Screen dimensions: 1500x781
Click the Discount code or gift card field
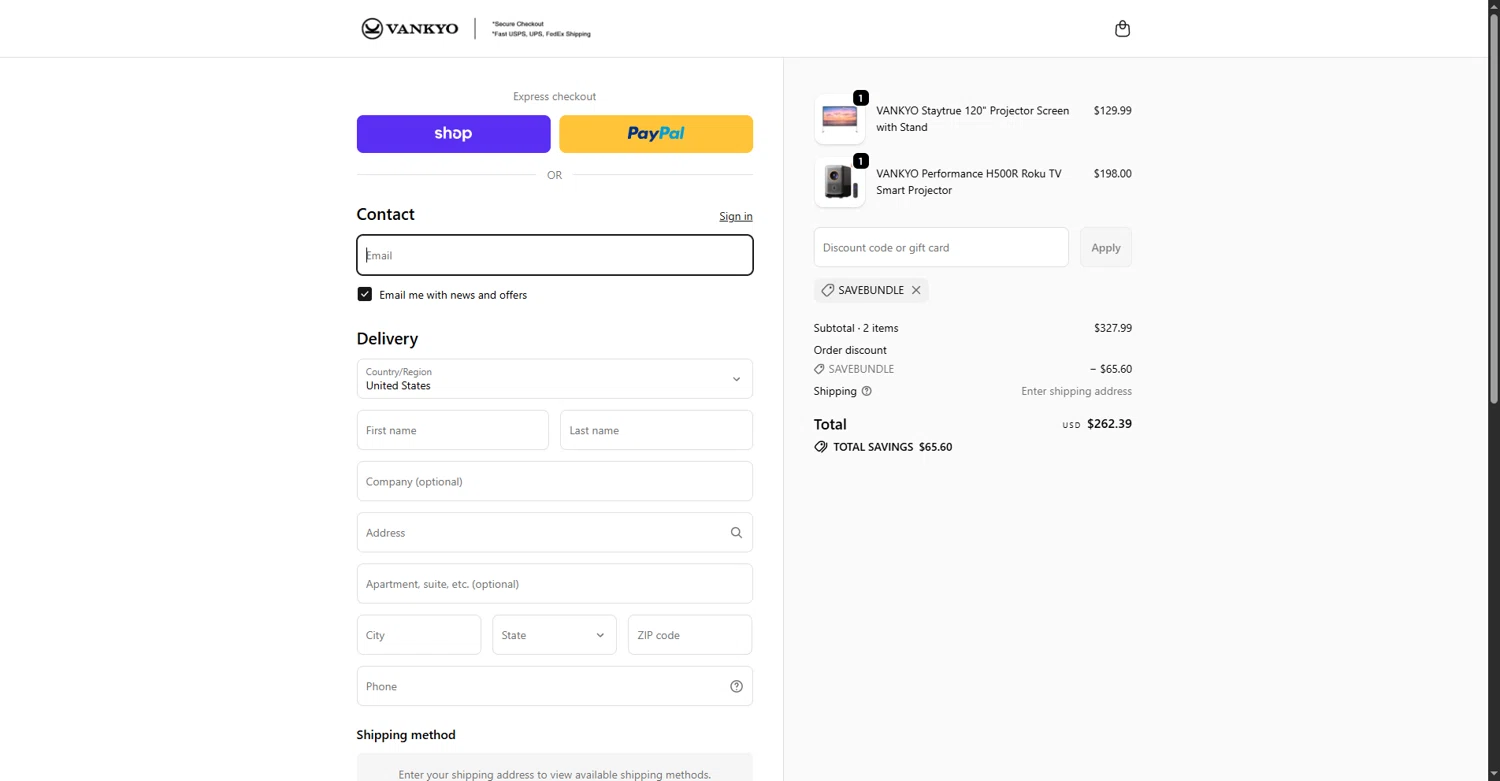coord(941,247)
